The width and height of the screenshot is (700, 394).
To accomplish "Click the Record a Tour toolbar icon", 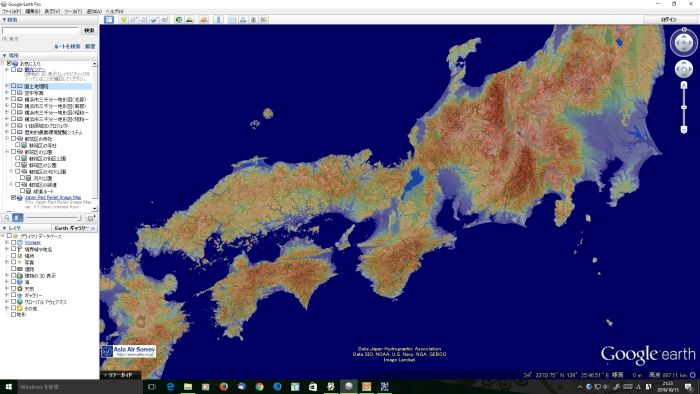I will [x=164, y=20].
